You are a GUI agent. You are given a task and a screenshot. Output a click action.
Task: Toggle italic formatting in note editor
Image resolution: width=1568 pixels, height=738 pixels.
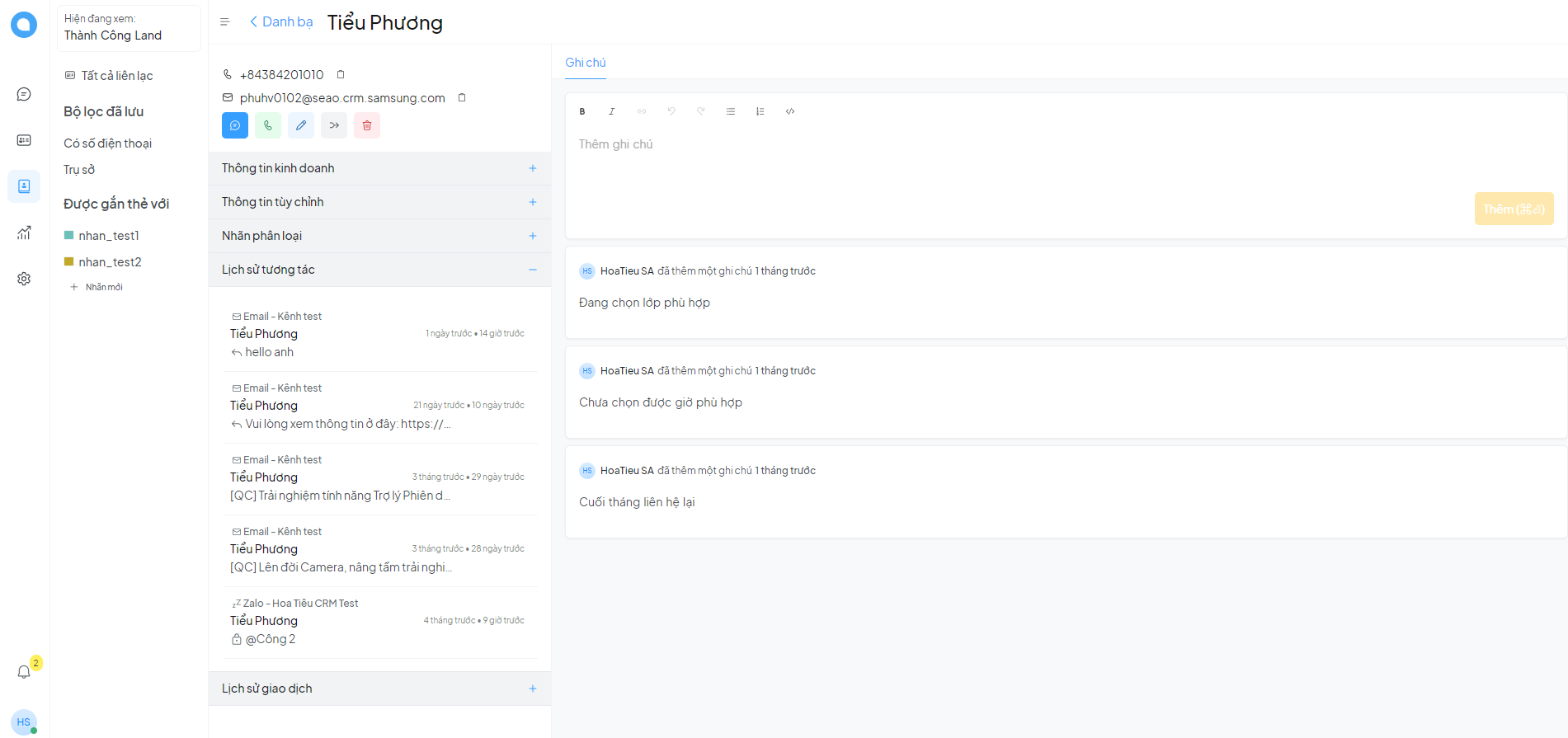(x=612, y=111)
